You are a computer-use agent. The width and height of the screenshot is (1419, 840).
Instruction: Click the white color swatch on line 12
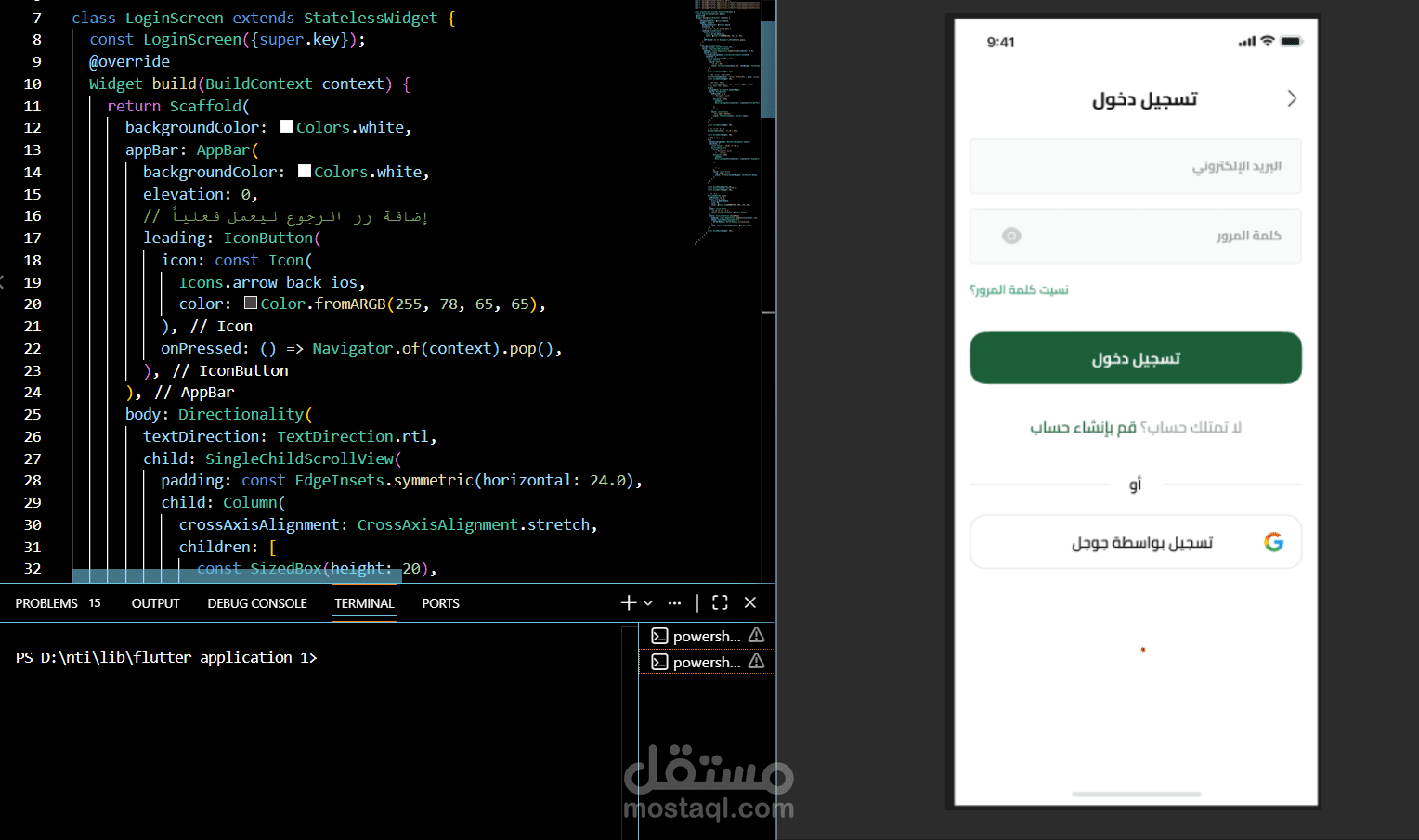click(x=287, y=126)
